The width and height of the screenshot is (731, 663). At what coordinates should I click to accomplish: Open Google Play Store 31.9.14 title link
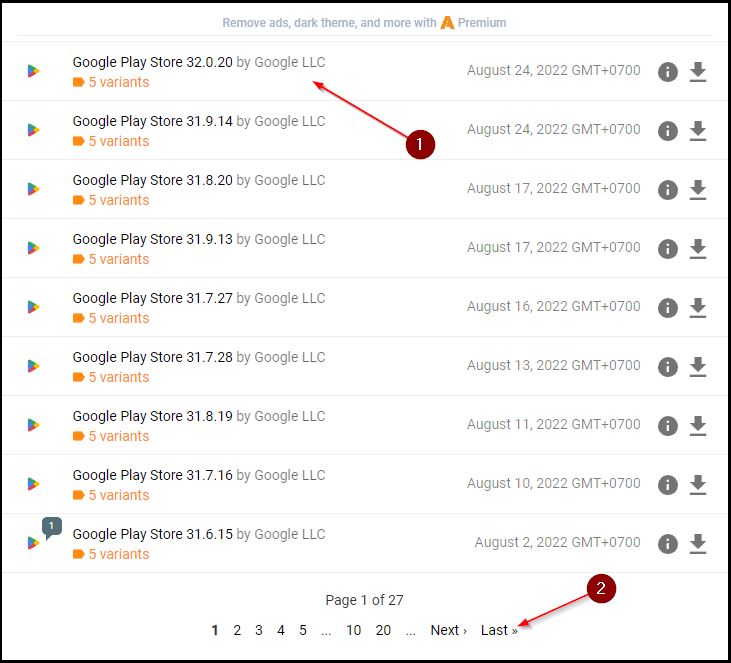(152, 121)
